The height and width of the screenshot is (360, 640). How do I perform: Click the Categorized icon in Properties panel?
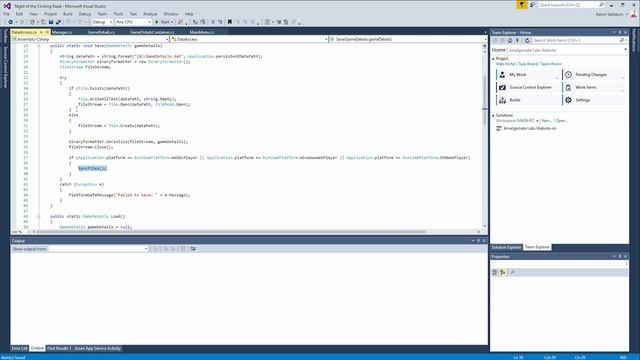(495, 272)
